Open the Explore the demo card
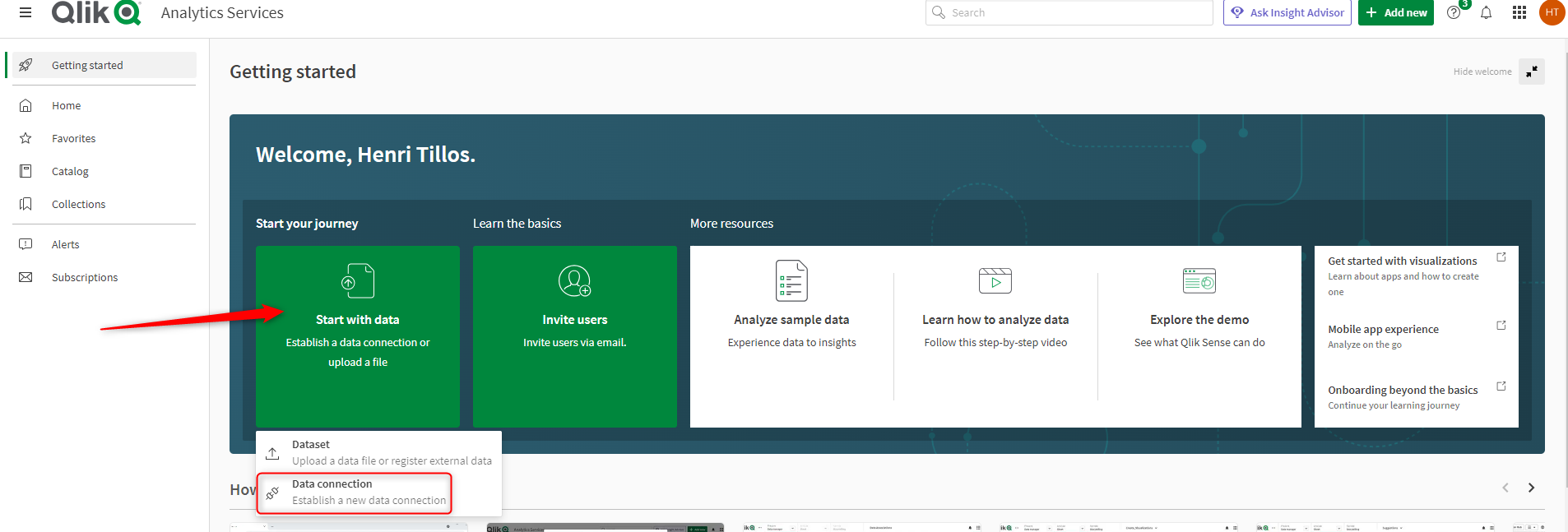Screen dimensions: 1568x532 point(1199,320)
